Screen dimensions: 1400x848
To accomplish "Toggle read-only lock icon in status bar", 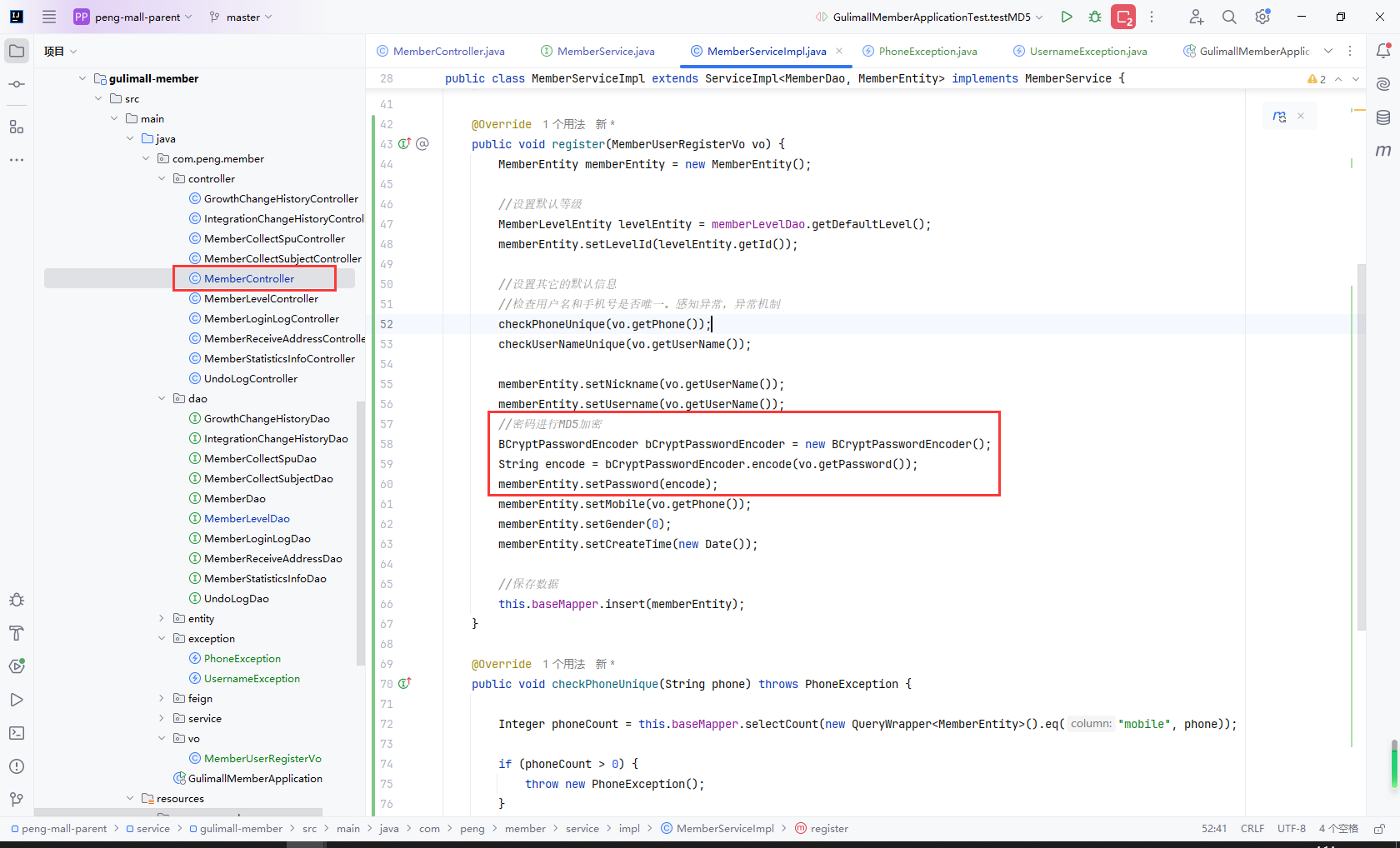I will [x=1379, y=829].
